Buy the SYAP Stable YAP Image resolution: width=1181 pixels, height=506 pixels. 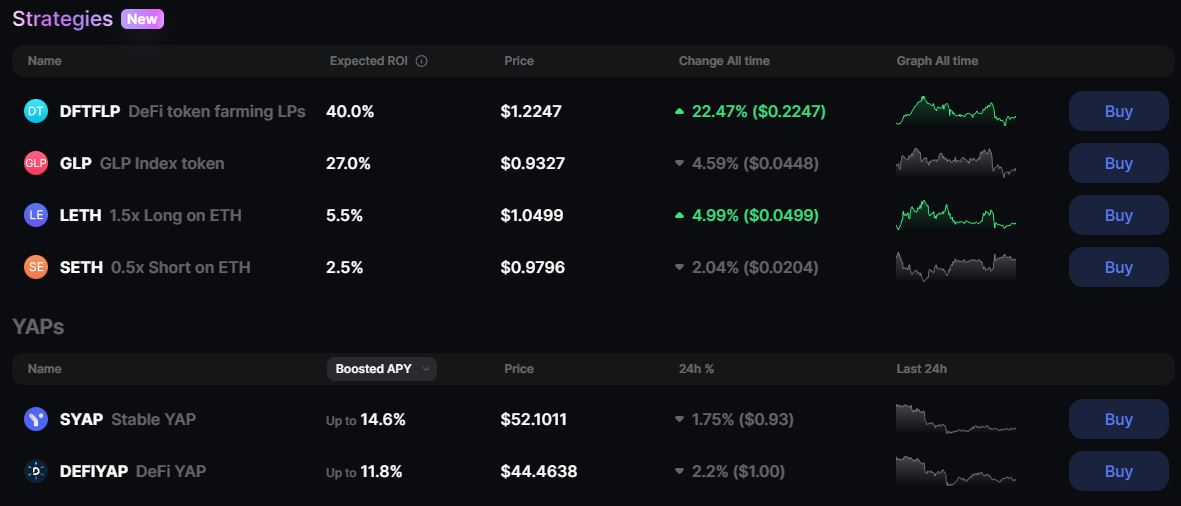click(1118, 419)
